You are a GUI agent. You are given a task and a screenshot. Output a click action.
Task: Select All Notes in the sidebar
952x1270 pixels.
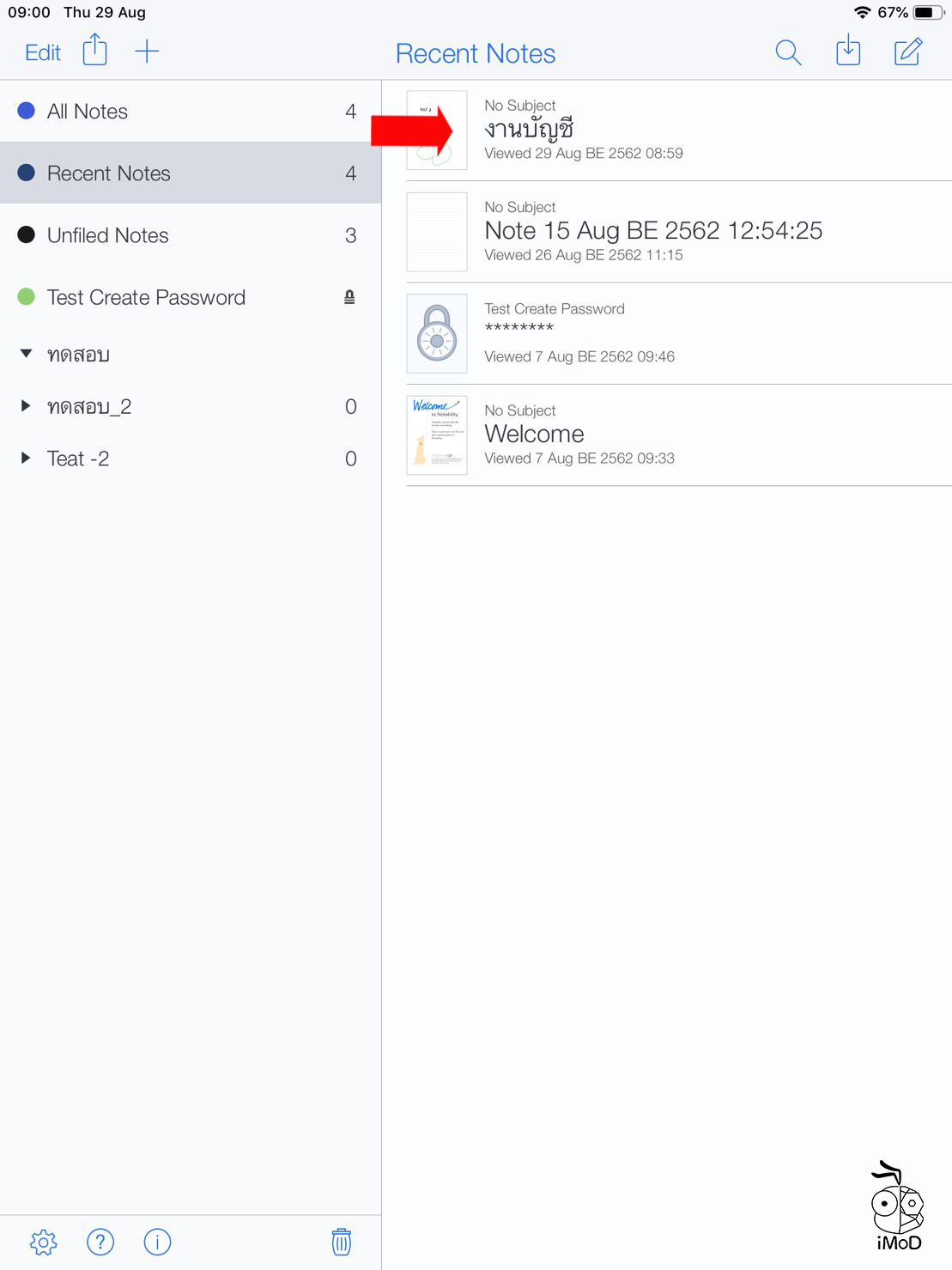88,110
